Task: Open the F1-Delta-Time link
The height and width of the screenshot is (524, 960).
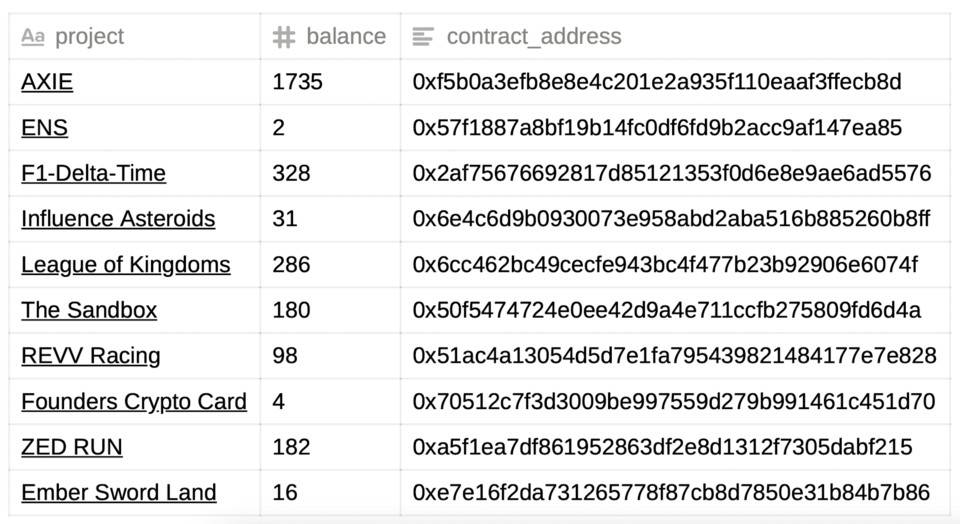Action: (93, 173)
